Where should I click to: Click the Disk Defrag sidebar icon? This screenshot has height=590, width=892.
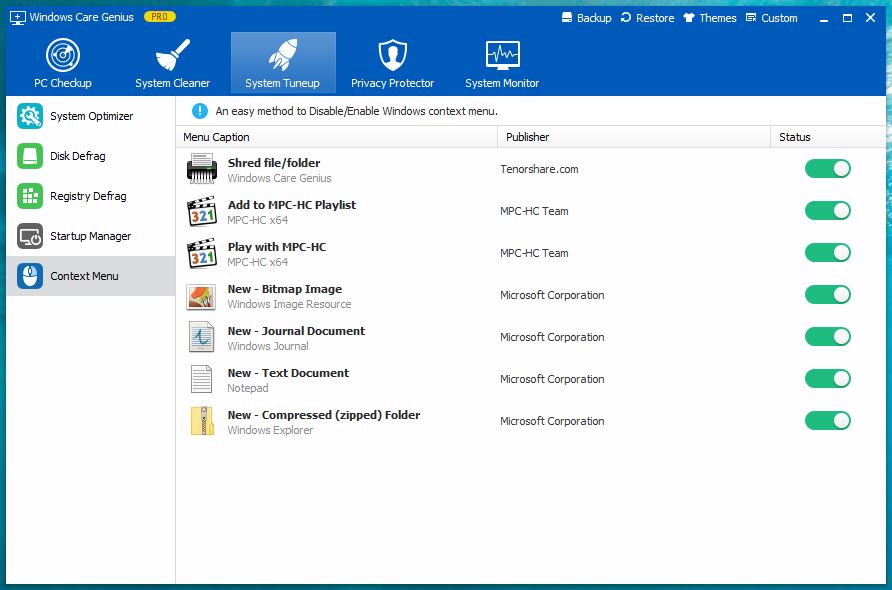tap(30, 156)
